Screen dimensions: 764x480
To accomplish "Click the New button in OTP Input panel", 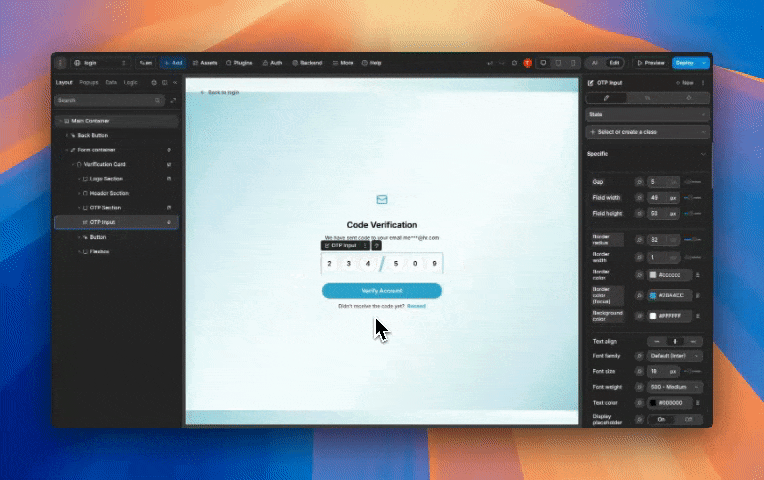I will pos(685,83).
